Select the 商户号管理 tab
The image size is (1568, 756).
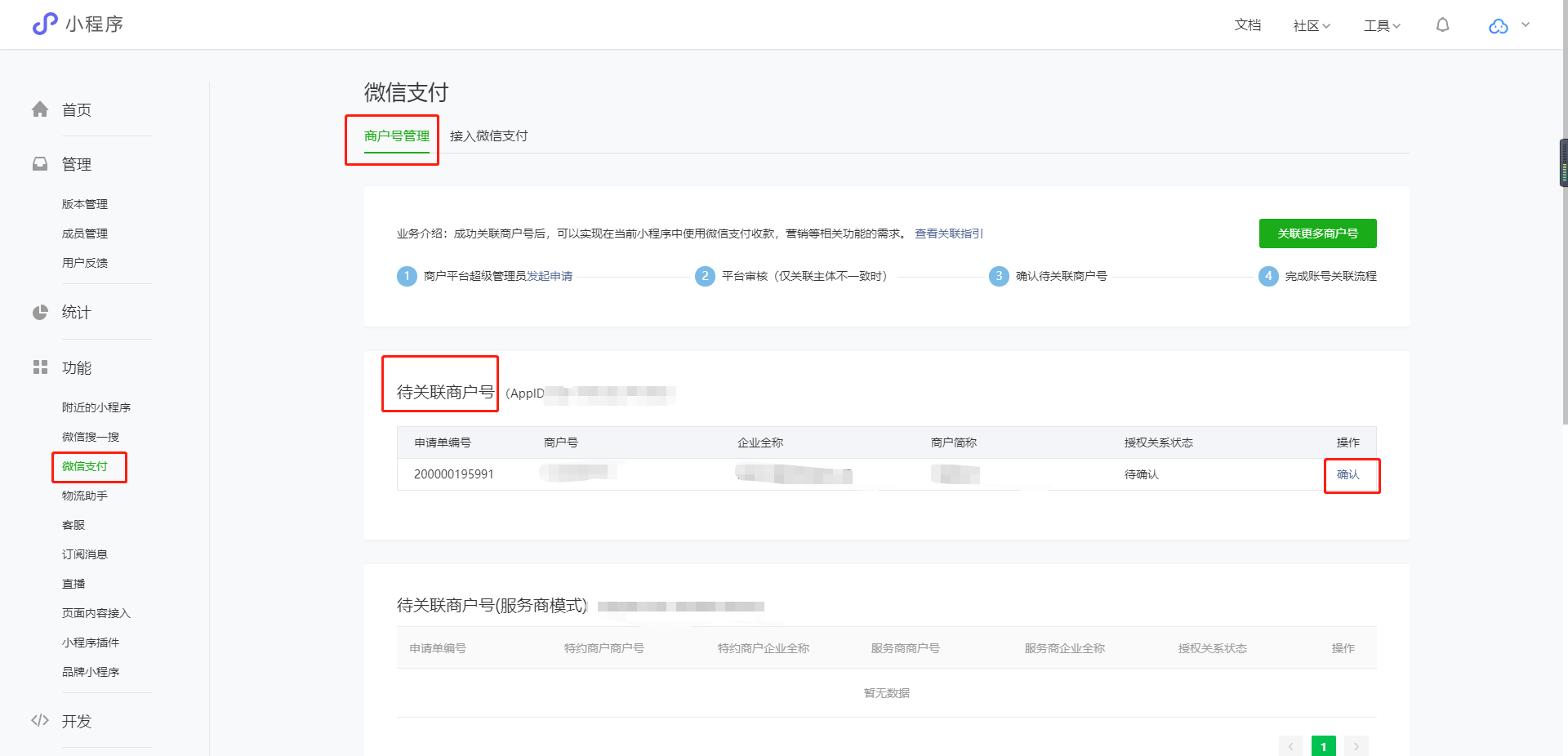tap(396, 136)
